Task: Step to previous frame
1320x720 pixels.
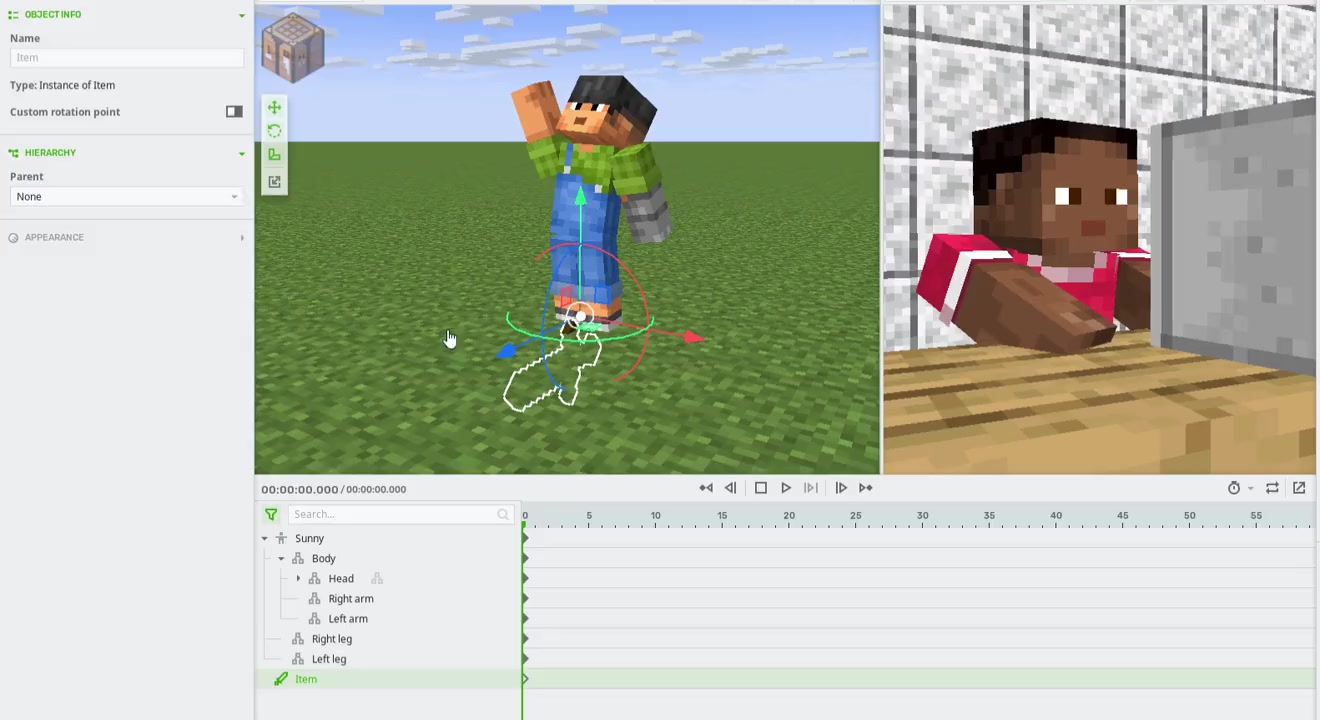Action: click(x=731, y=488)
